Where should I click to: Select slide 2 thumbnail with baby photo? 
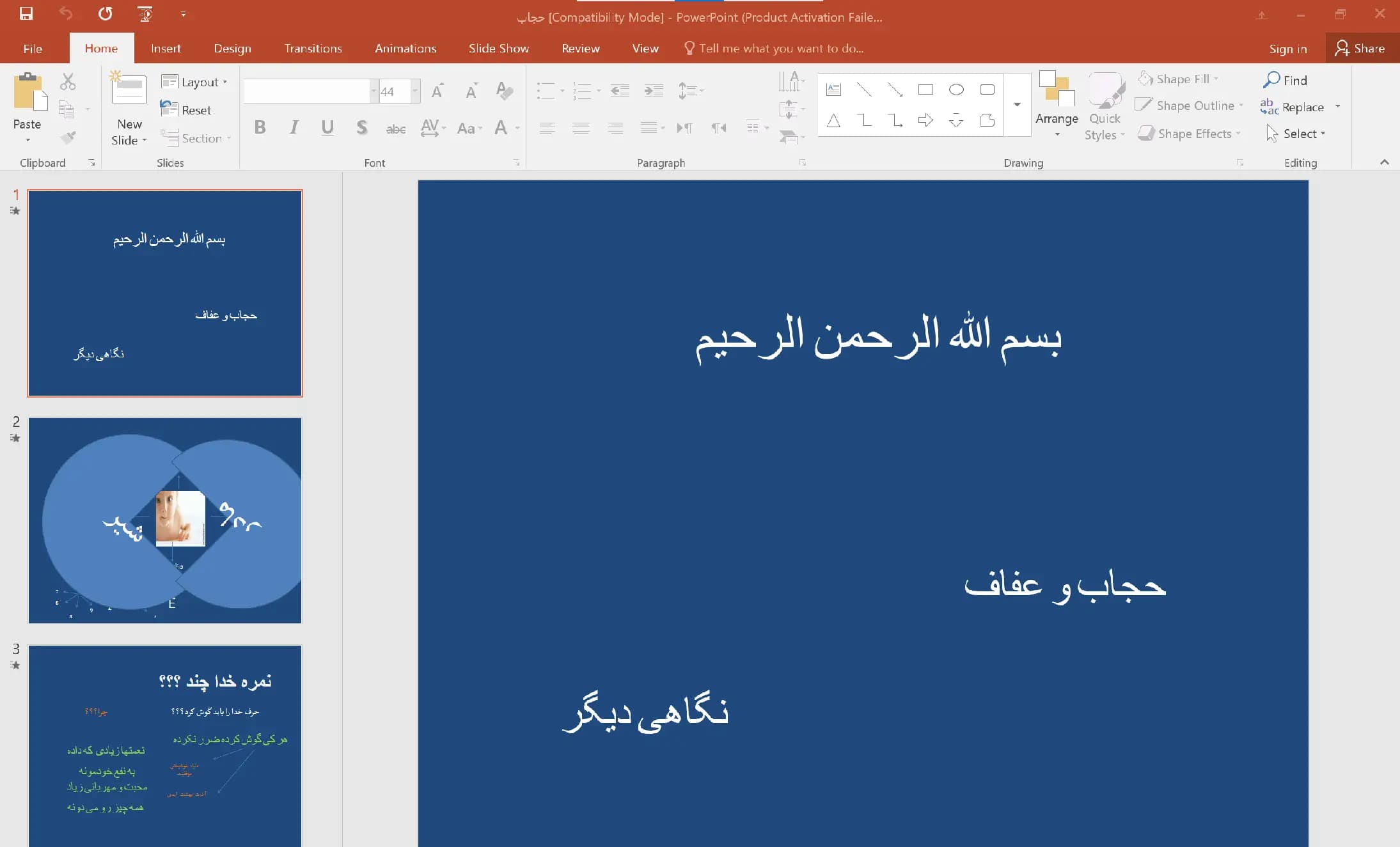(x=165, y=520)
